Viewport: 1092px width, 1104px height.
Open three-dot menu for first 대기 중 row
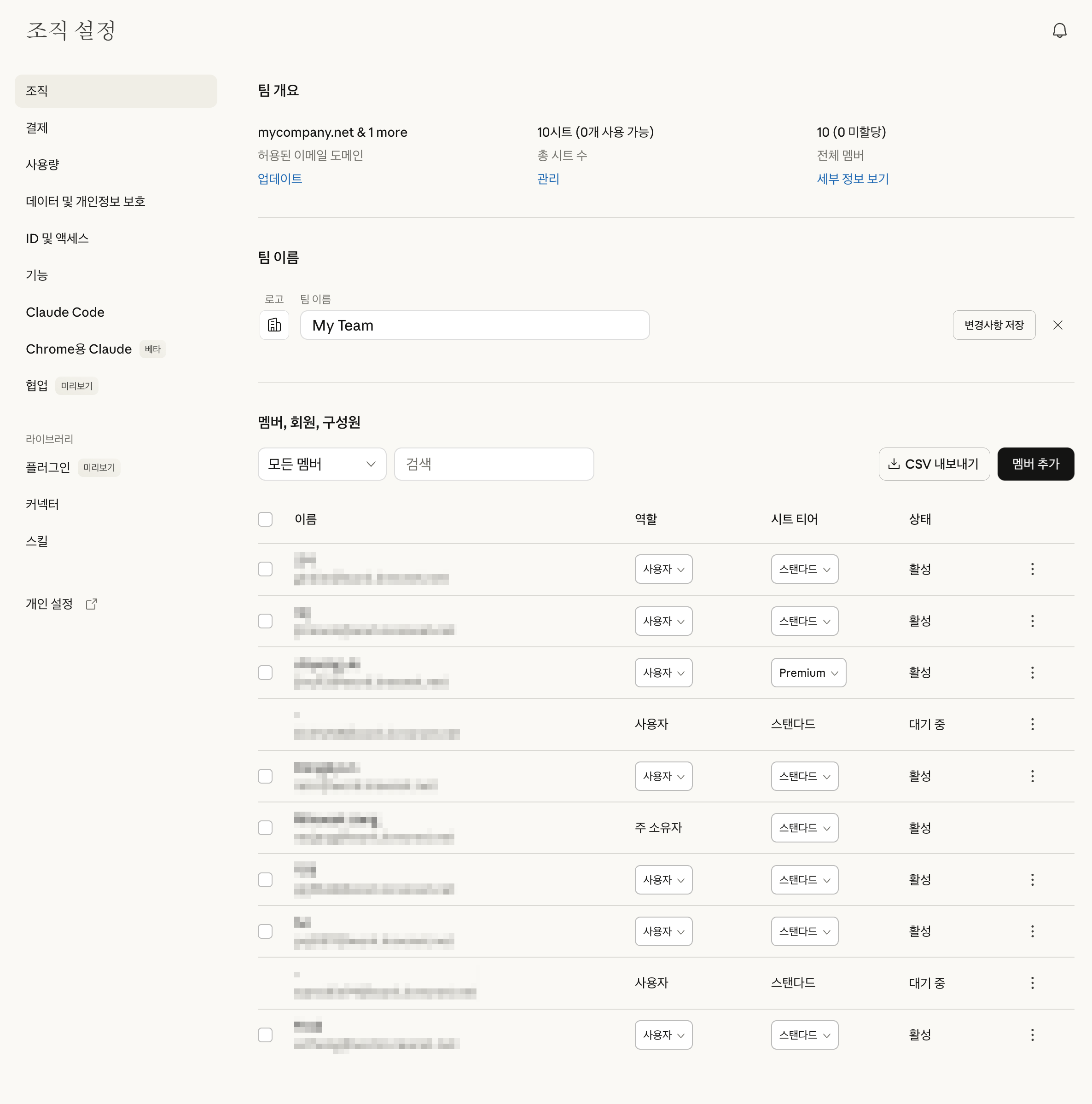click(x=1032, y=725)
